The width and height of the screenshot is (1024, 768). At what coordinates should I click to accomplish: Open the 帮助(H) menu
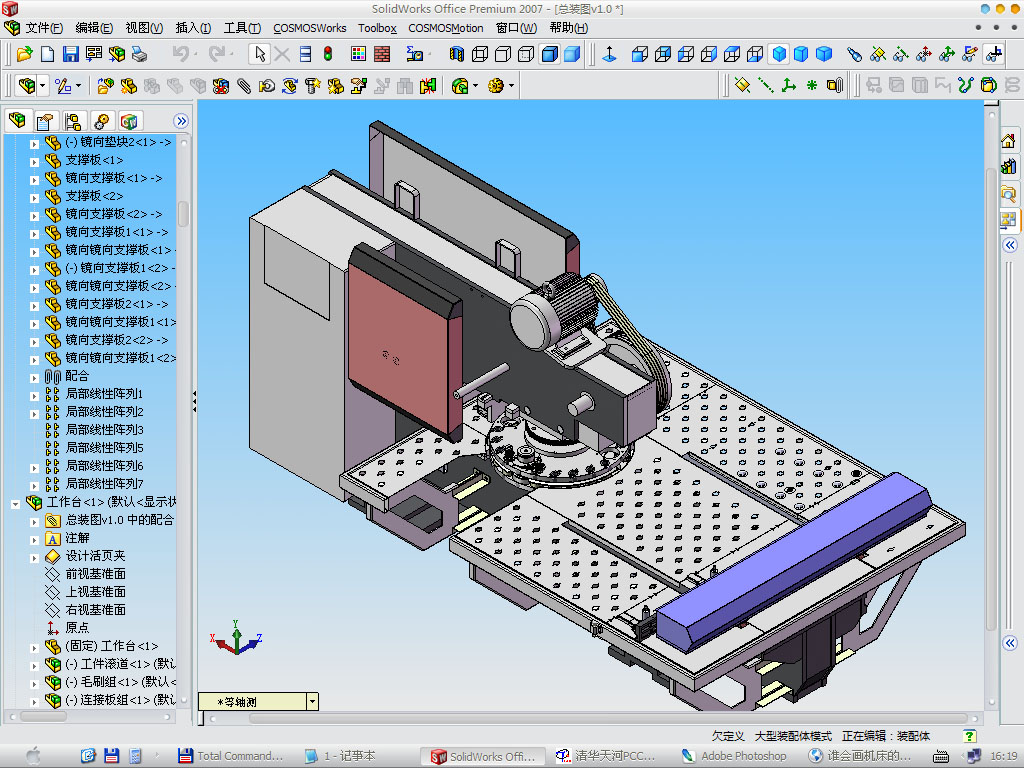pos(568,28)
